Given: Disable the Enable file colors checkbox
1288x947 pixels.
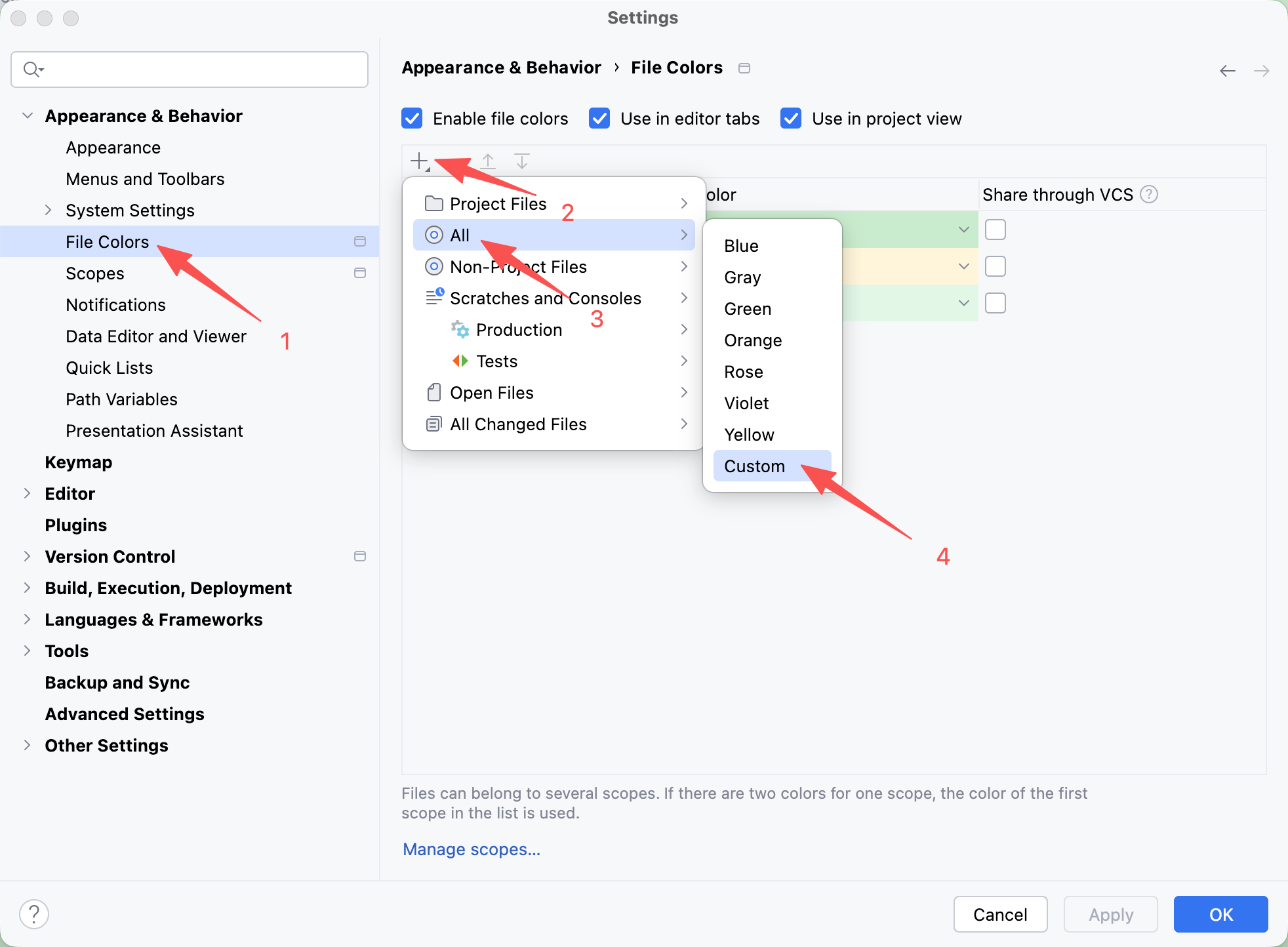Looking at the screenshot, I should click(x=413, y=119).
